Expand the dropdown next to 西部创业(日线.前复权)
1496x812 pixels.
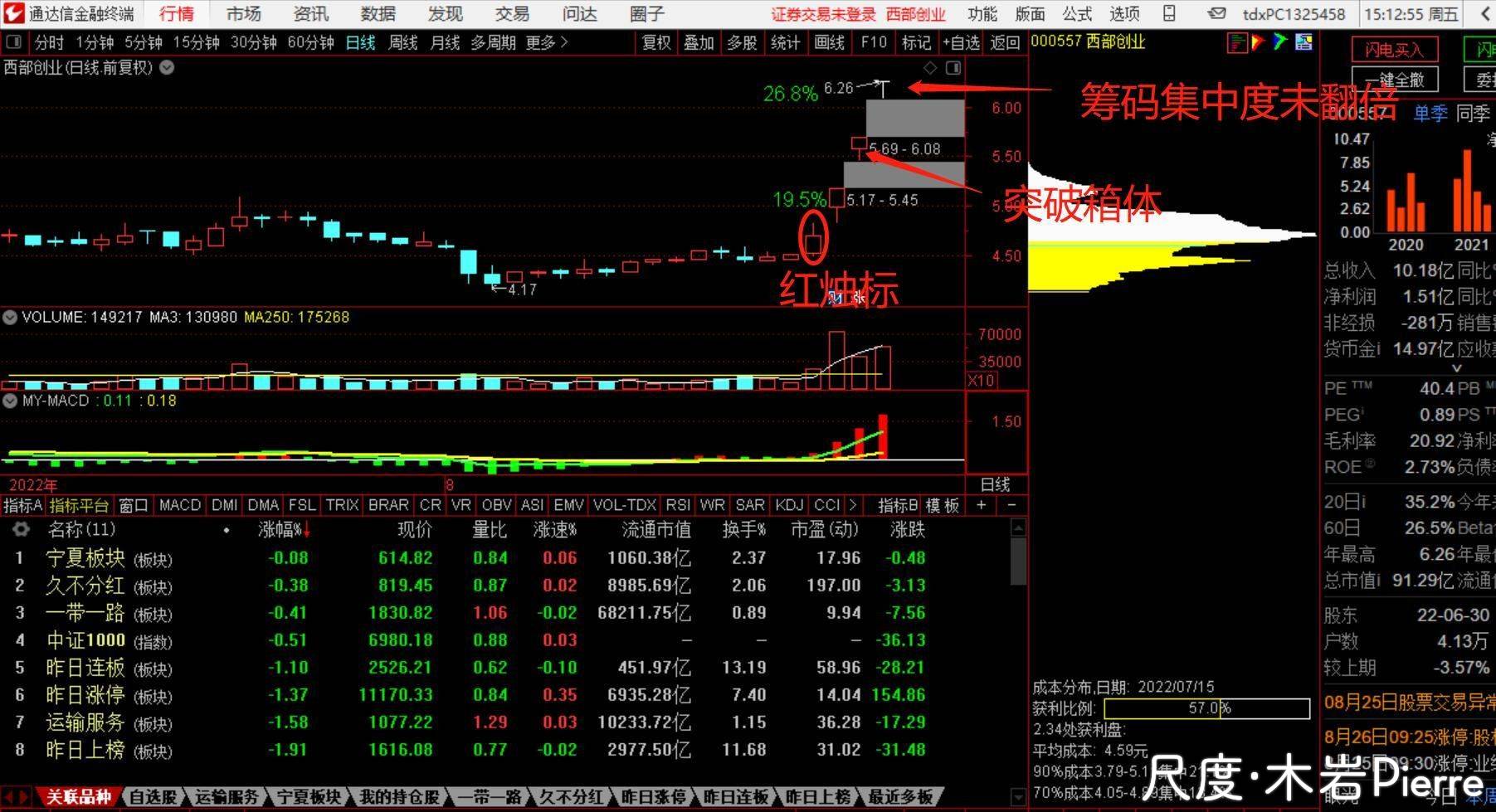pyautogui.click(x=167, y=68)
